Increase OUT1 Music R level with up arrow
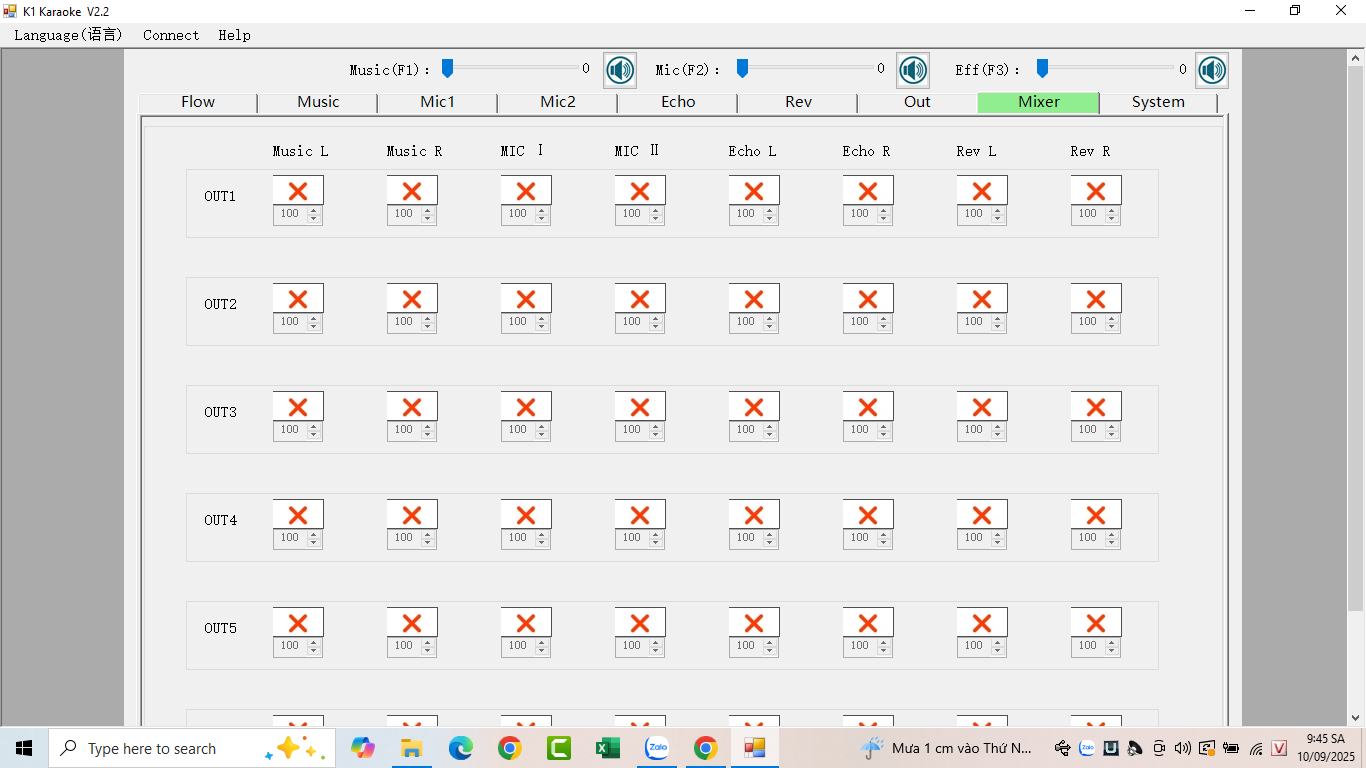The height and width of the screenshot is (768, 1366). [x=428, y=210]
